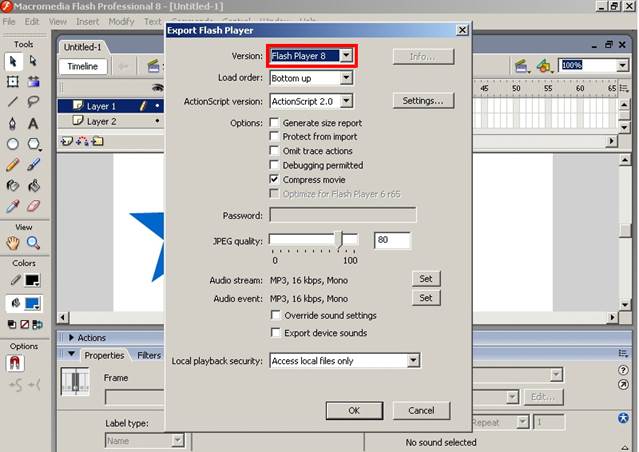
Task: Open the Stroke color swatch
Action: (x=32, y=280)
